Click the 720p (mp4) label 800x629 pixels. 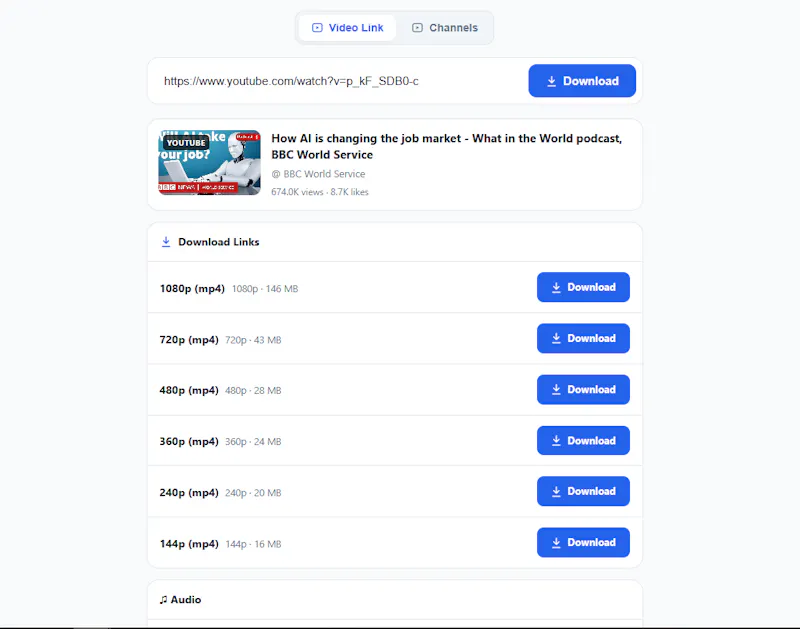[x=189, y=340]
